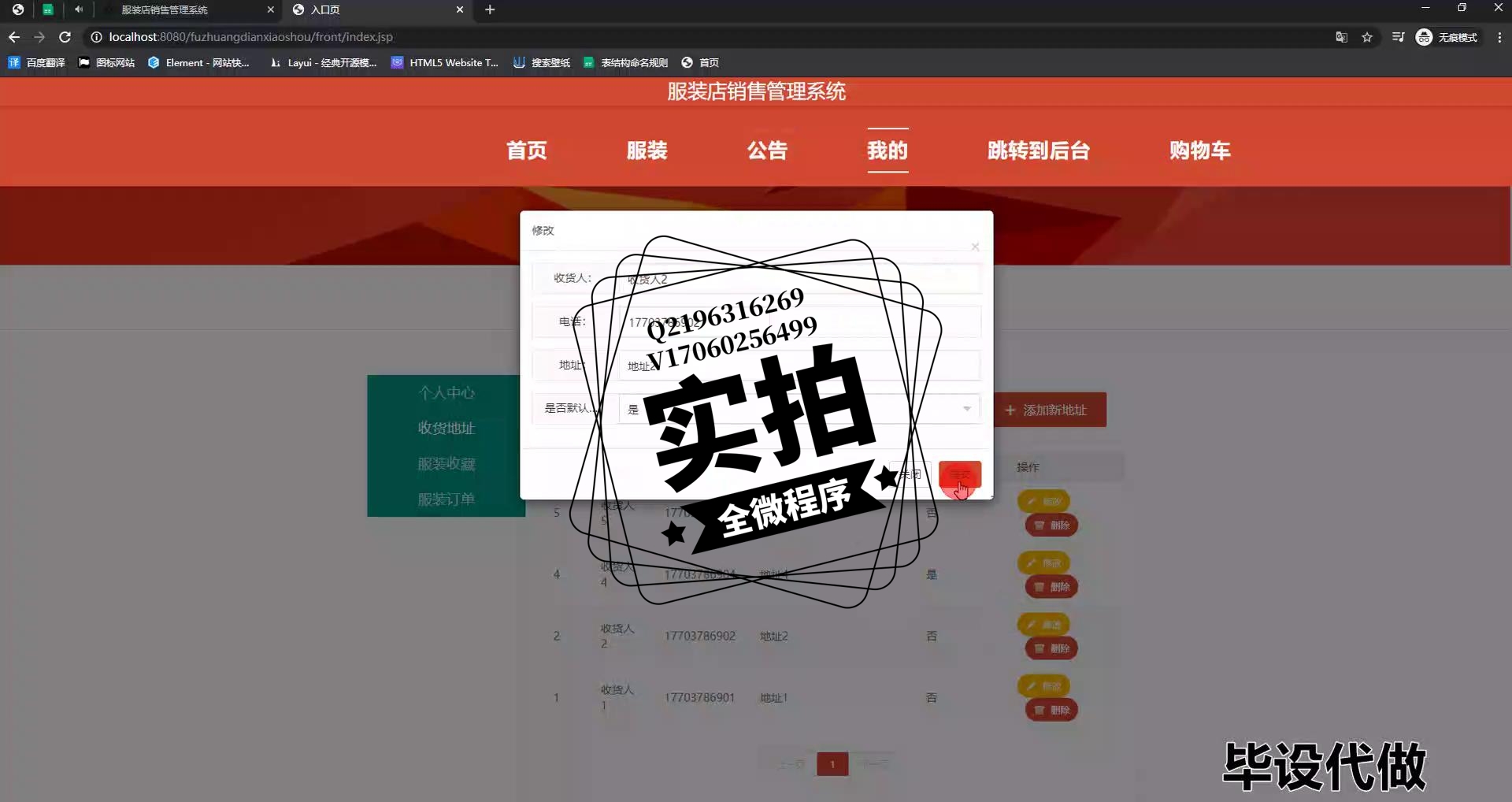Open the translate page icon in address bar
The image size is (1512, 802).
(x=1342, y=37)
